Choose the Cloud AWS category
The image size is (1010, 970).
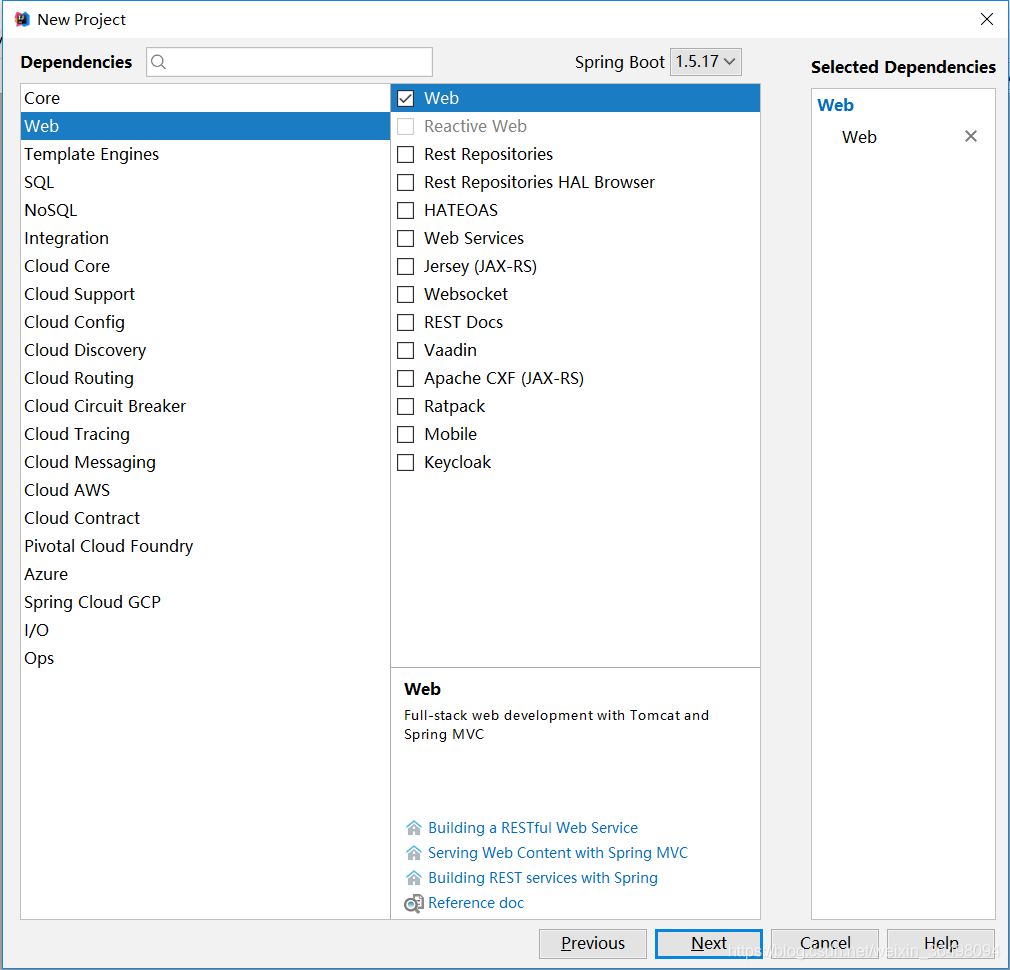[205, 490]
